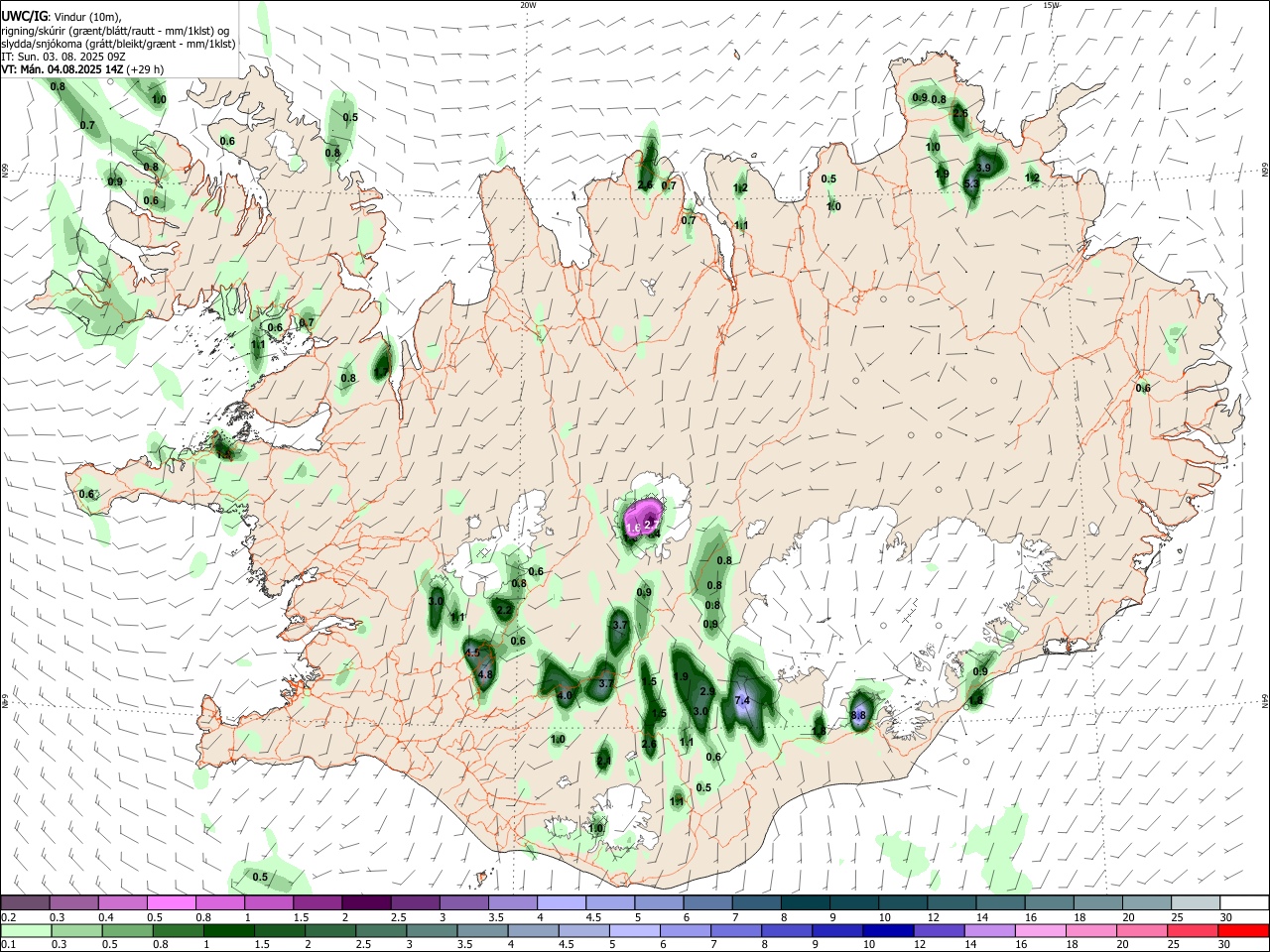Click the 3.3 value below the 3.9 label
The width and height of the screenshot is (1270, 952).
pyautogui.click(x=971, y=183)
